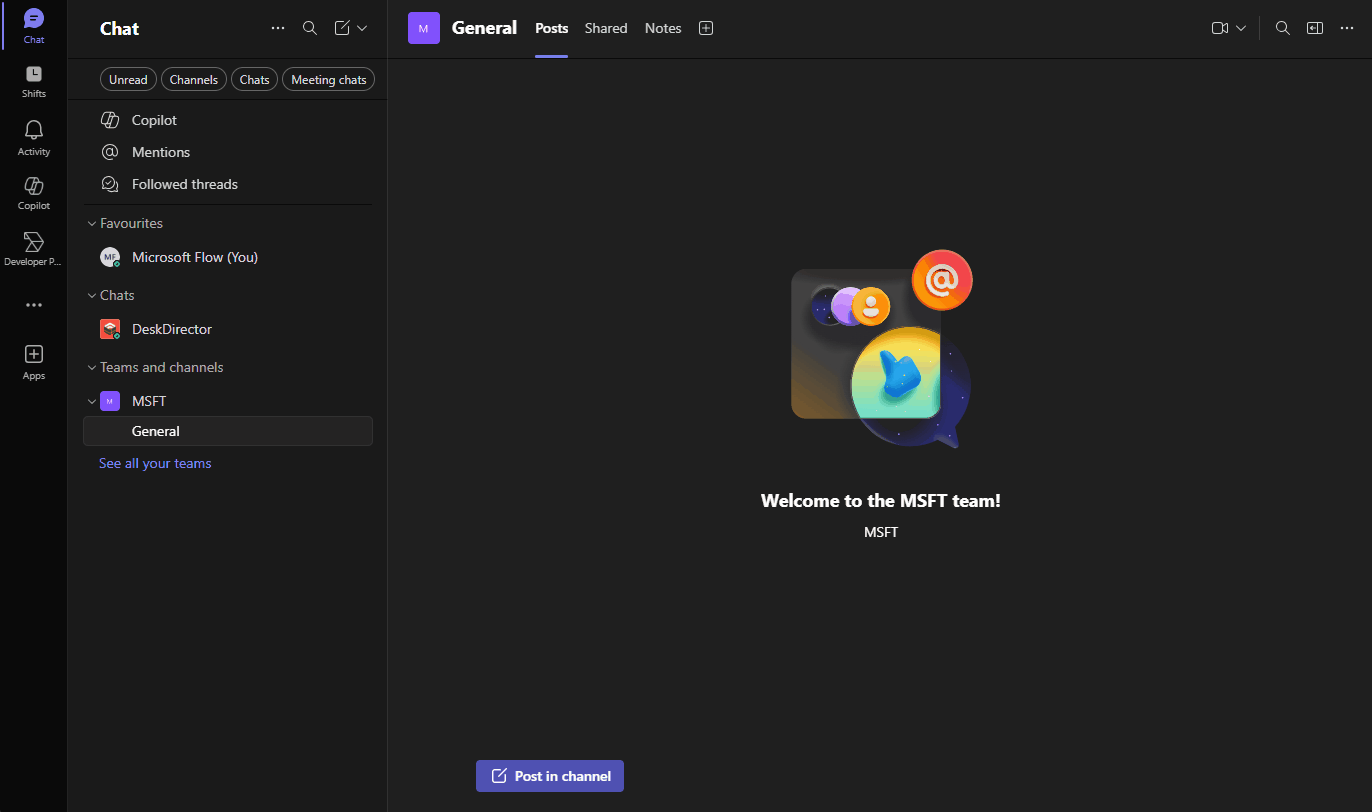Switch to the Shared tab
Image resolution: width=1372 pixels, height=812 pixels.
(606, 28)
